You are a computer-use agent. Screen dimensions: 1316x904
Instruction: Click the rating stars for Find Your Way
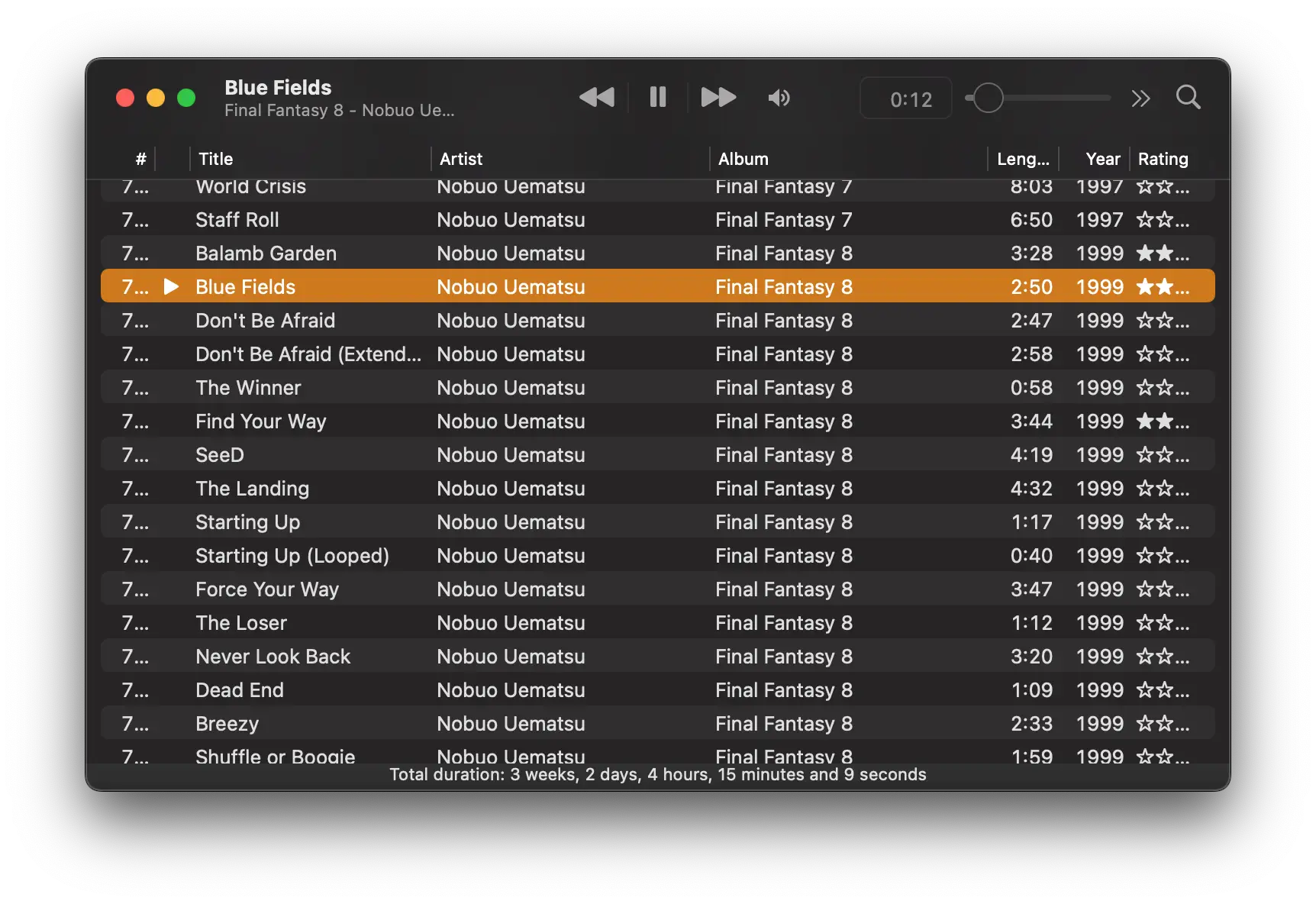click(1163, 421)
